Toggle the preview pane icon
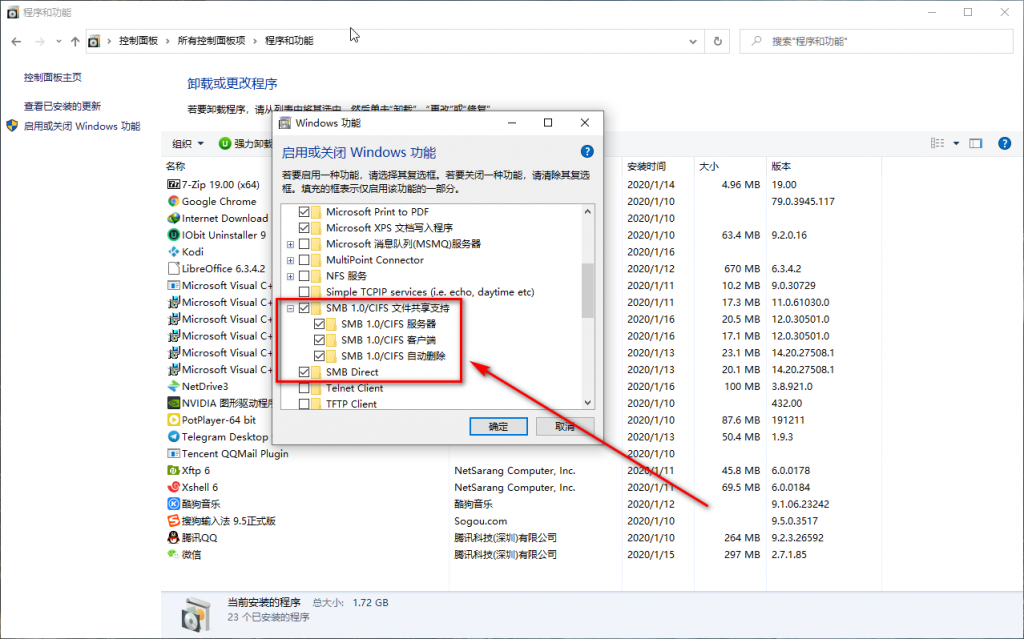This screenshot has height=639, width=1024. pos(976,143)
